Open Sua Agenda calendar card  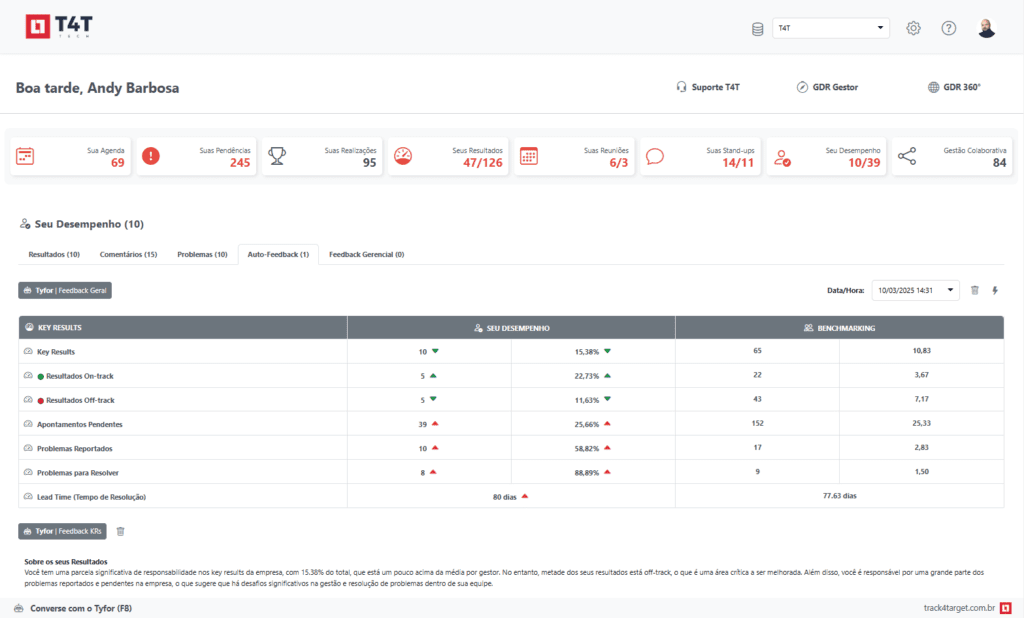pos(71,156)
